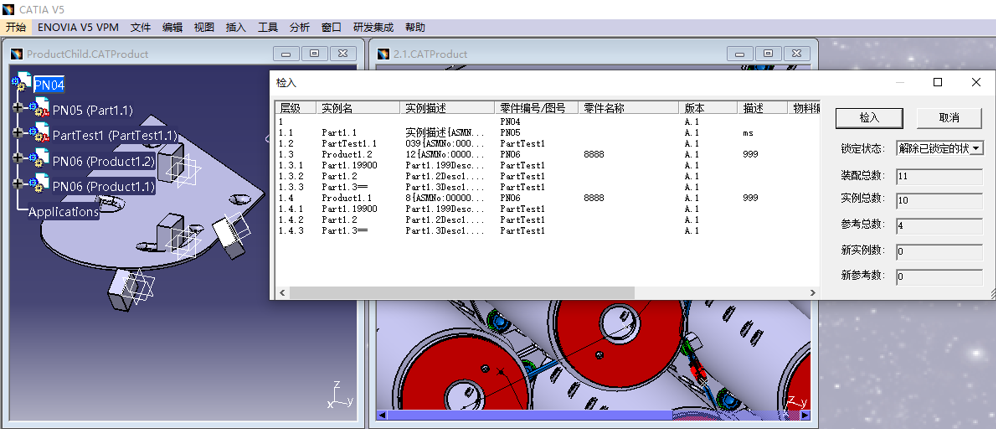This screenshot has width=996, height=429.
Task: Click the 新实例数 field
Action: (x=939, y=252)
